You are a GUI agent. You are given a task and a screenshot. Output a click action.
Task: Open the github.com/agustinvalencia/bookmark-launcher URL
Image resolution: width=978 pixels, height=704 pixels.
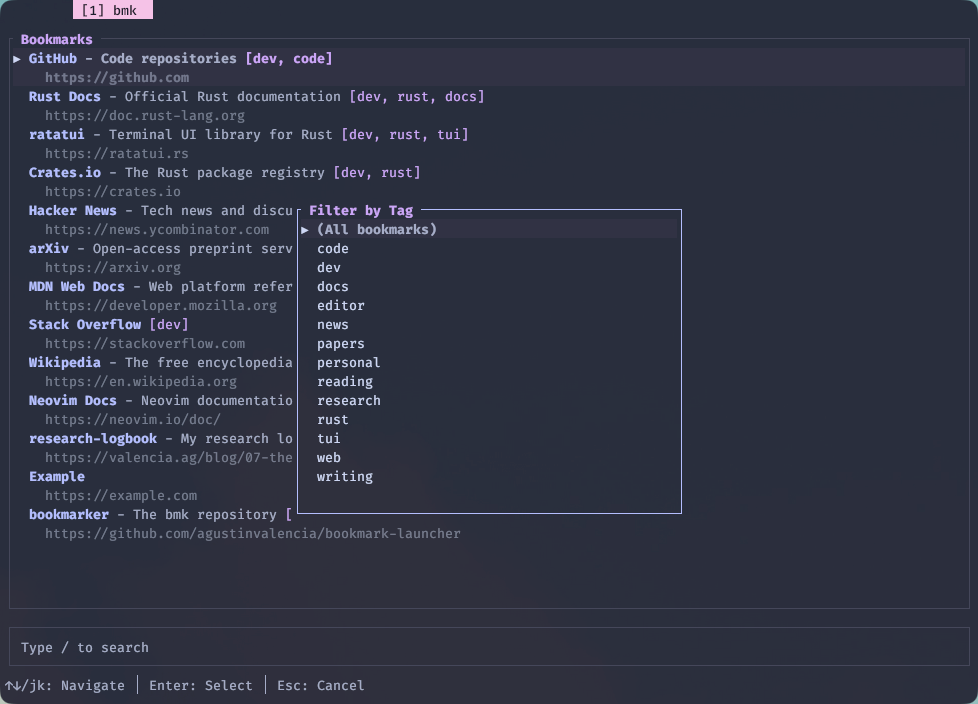click(x=253, y=534)
